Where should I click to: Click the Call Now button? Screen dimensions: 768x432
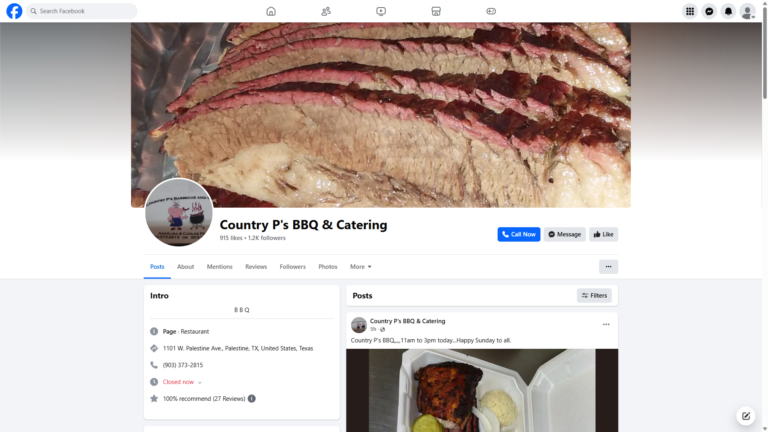[x=519, y=234]
